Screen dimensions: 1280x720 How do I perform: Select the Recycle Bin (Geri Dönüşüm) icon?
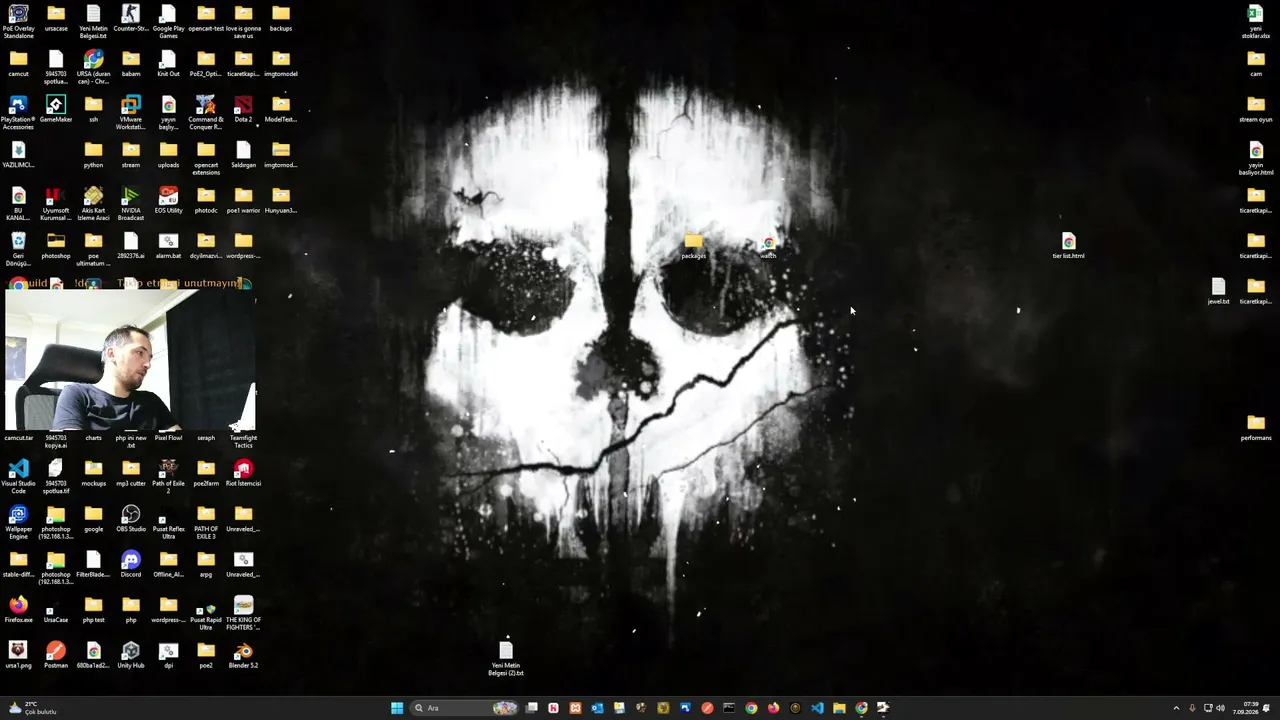(18, 249)
